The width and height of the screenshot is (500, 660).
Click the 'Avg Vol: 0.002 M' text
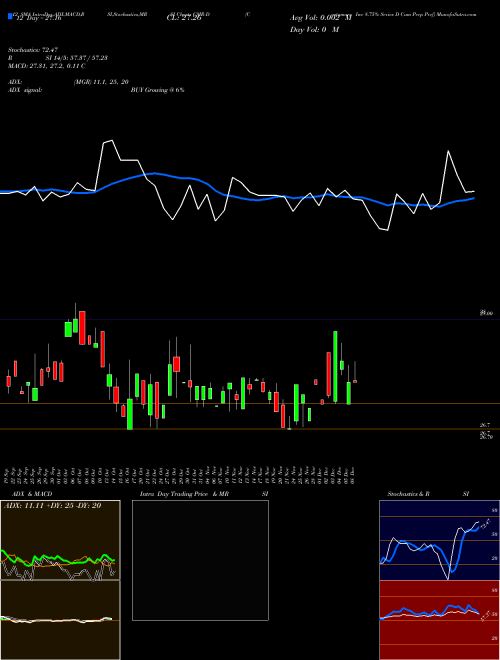click(320, 19)
